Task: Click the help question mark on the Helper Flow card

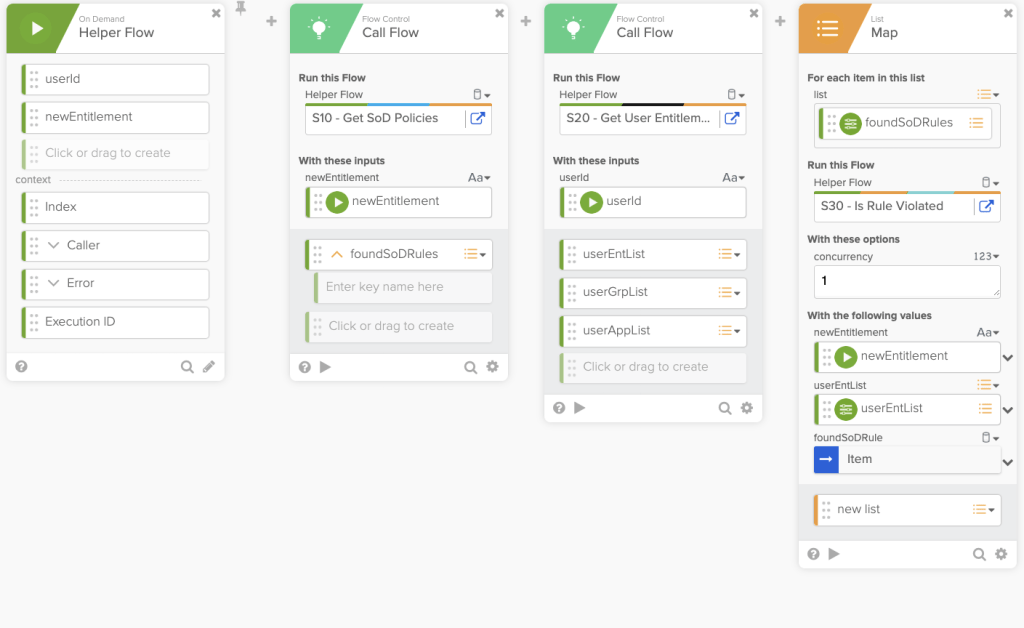Action: pyautogui.click(x=21, y=367)
